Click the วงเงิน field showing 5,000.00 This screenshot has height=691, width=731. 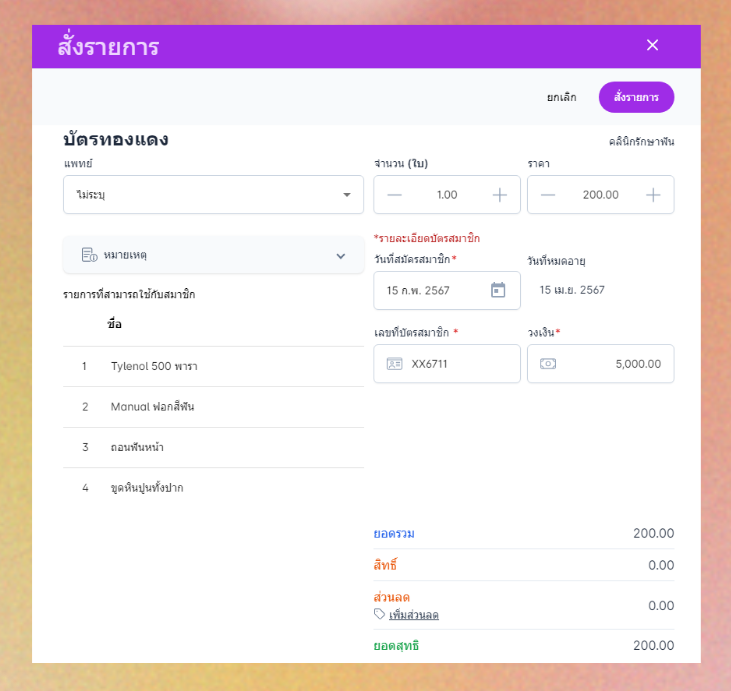tap(600, 364)
